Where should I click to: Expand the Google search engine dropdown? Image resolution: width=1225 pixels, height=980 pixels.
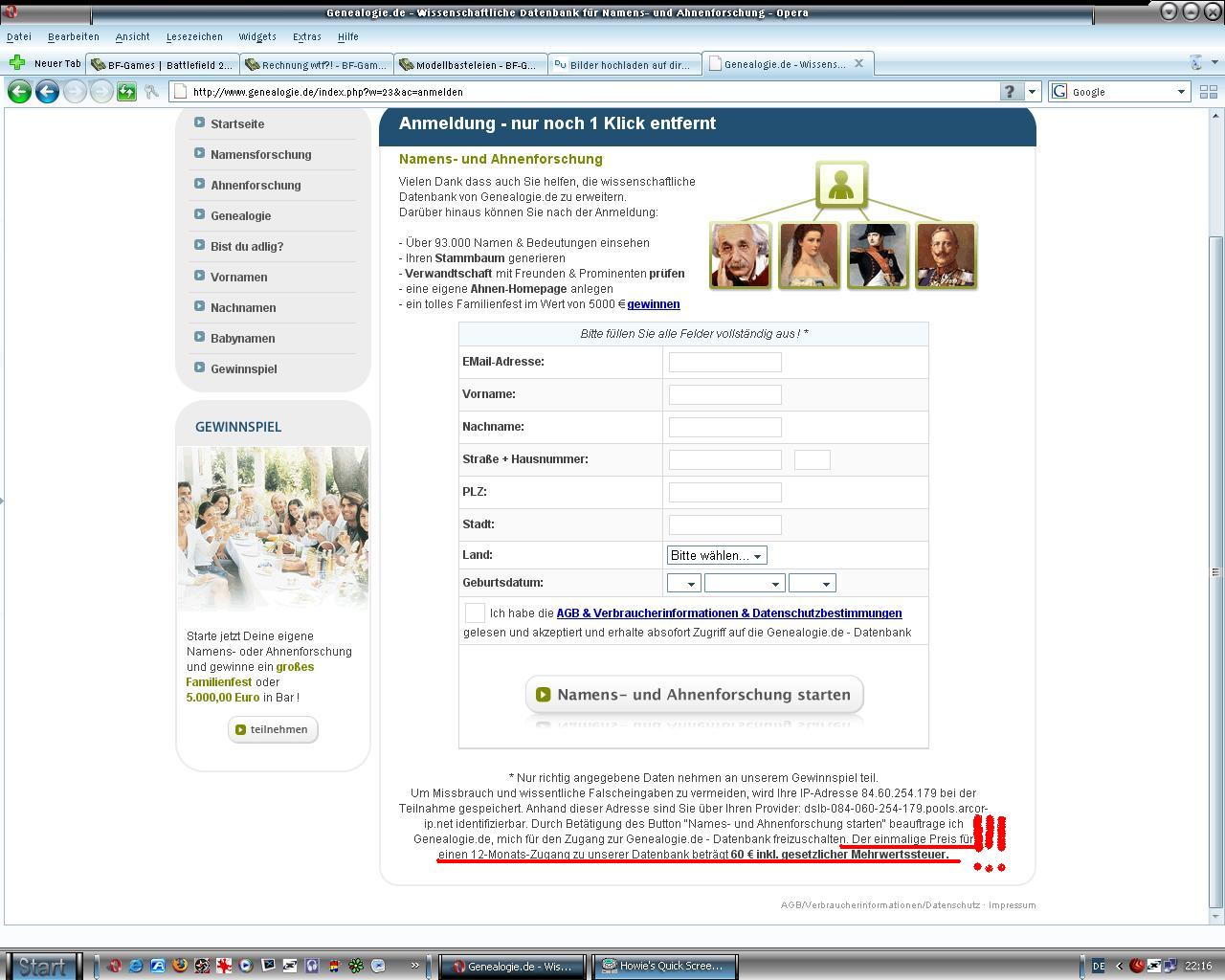point(1181,92)
